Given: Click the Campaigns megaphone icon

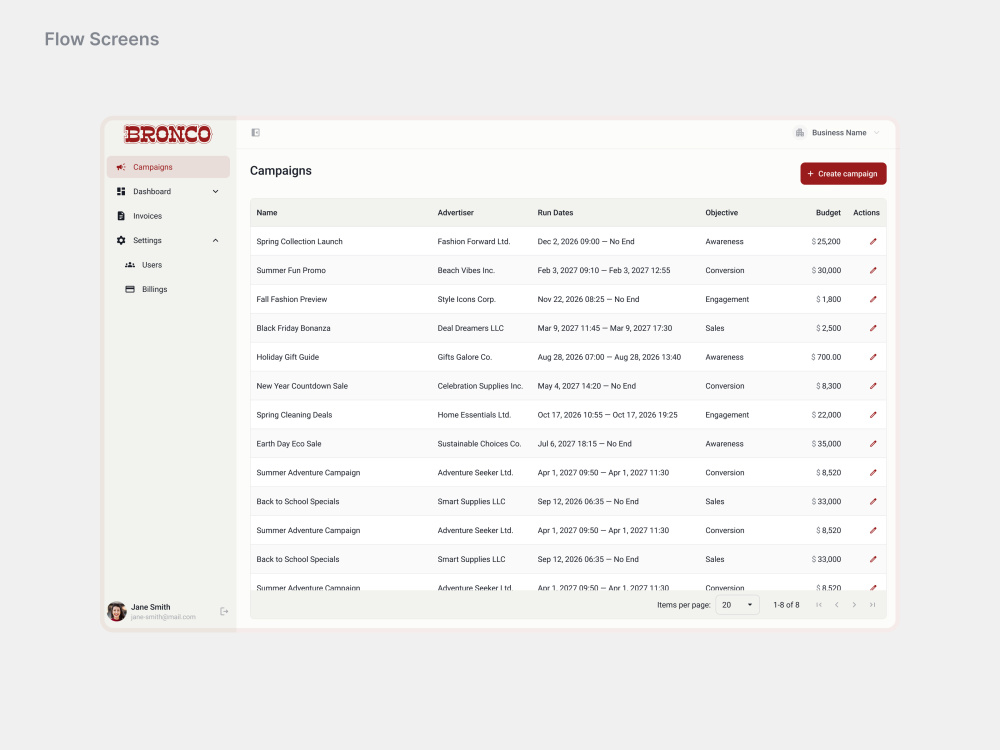Looking at the screenshot, I should click(x=121, y=167).
